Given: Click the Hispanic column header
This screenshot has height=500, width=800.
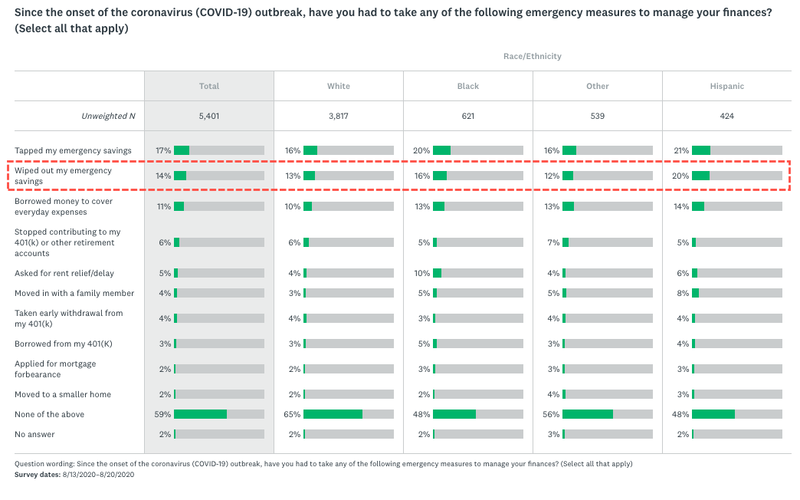Looking at the screenshot, I should tap(727, 86).
